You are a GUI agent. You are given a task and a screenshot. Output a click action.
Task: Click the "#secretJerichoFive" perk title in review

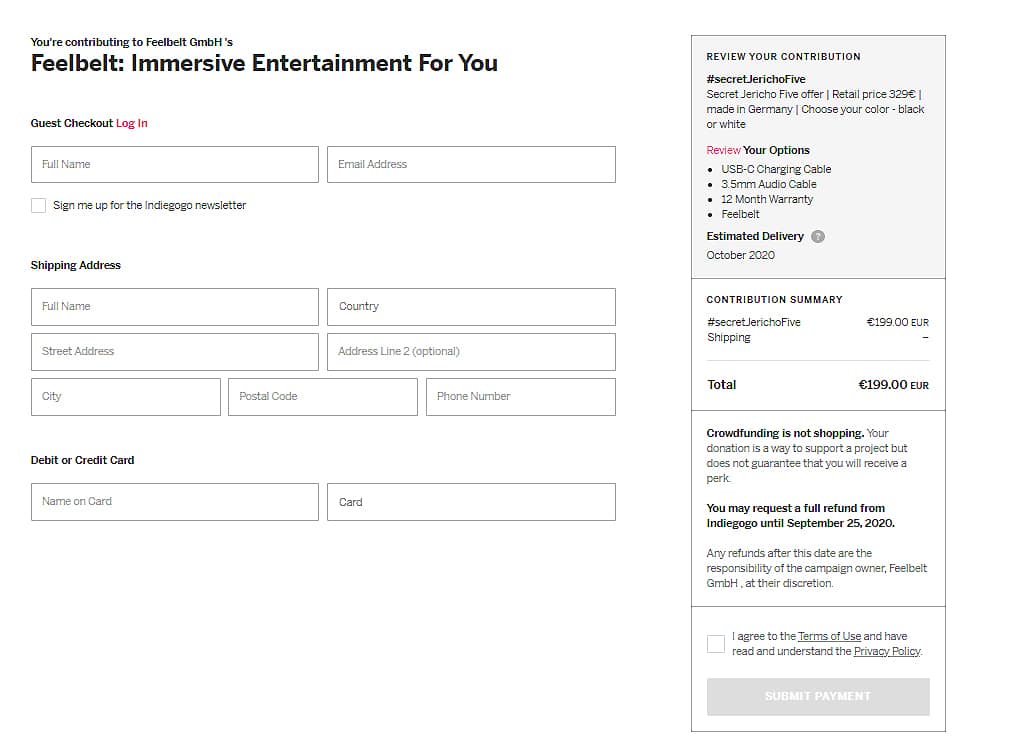click(756, 79)
